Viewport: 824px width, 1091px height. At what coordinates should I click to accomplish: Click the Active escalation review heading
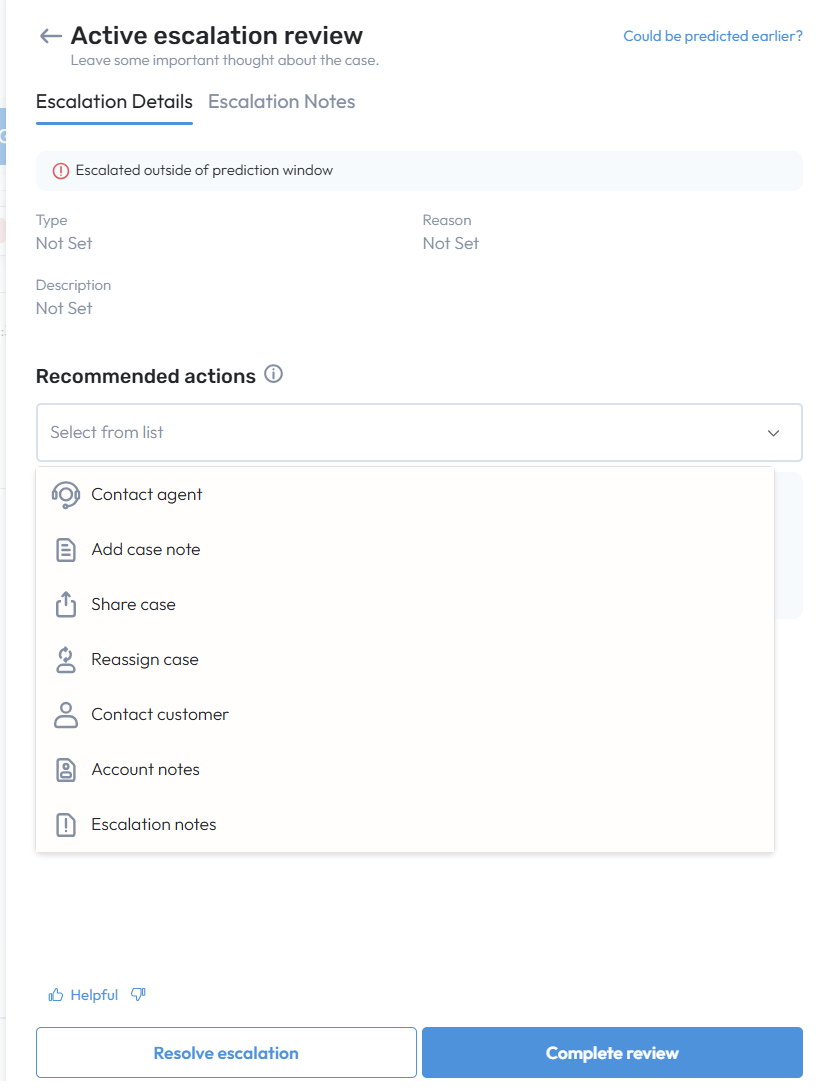pos(216,35)
